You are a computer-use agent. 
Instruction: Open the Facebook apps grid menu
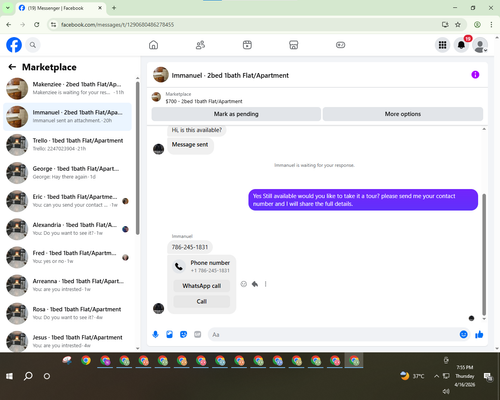(x=442, y=45)
